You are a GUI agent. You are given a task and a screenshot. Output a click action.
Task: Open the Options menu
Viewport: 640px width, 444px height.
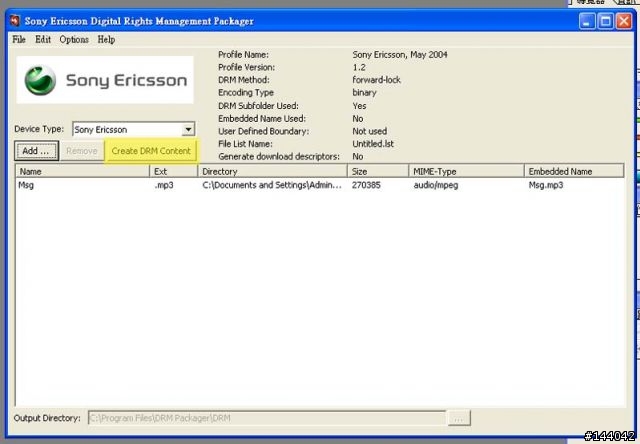[x=74, y=40]
